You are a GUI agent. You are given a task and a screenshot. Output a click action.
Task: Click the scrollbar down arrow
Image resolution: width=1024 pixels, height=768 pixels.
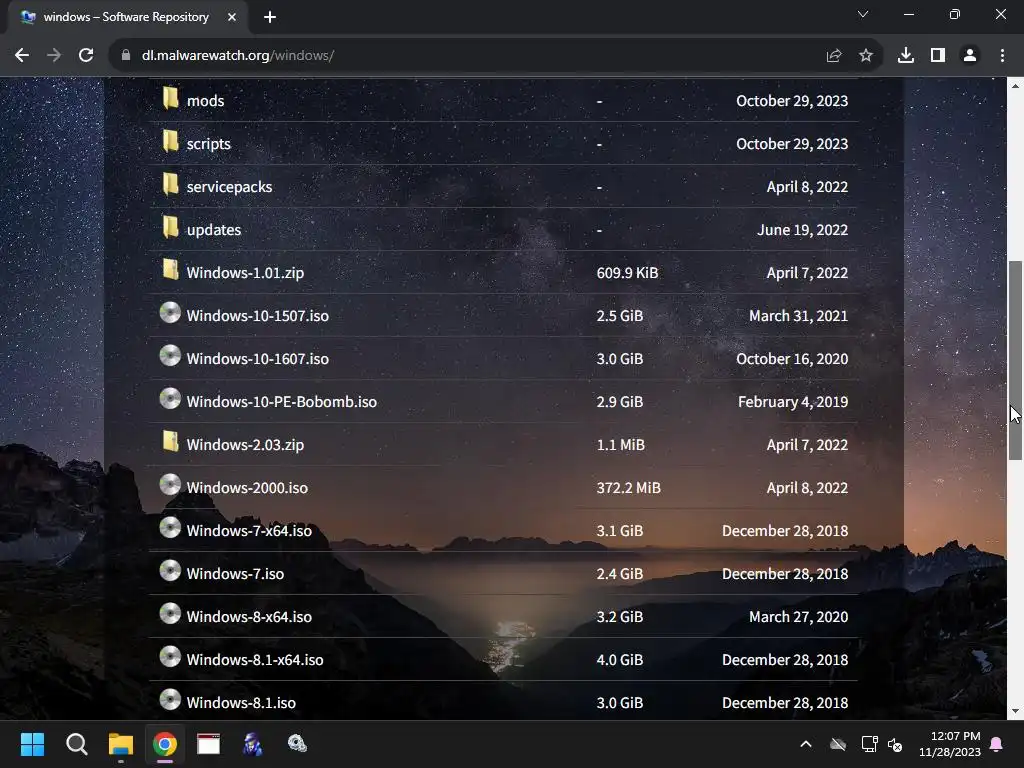point(1015,711)
